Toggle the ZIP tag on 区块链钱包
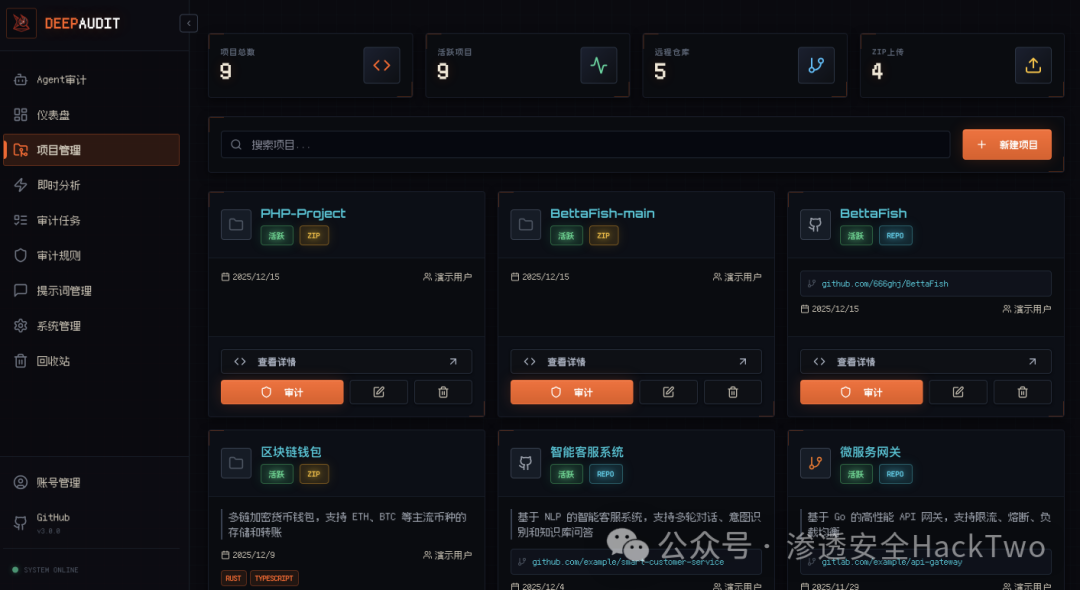This screenshot has width=1080, height=590. (314, 474)
